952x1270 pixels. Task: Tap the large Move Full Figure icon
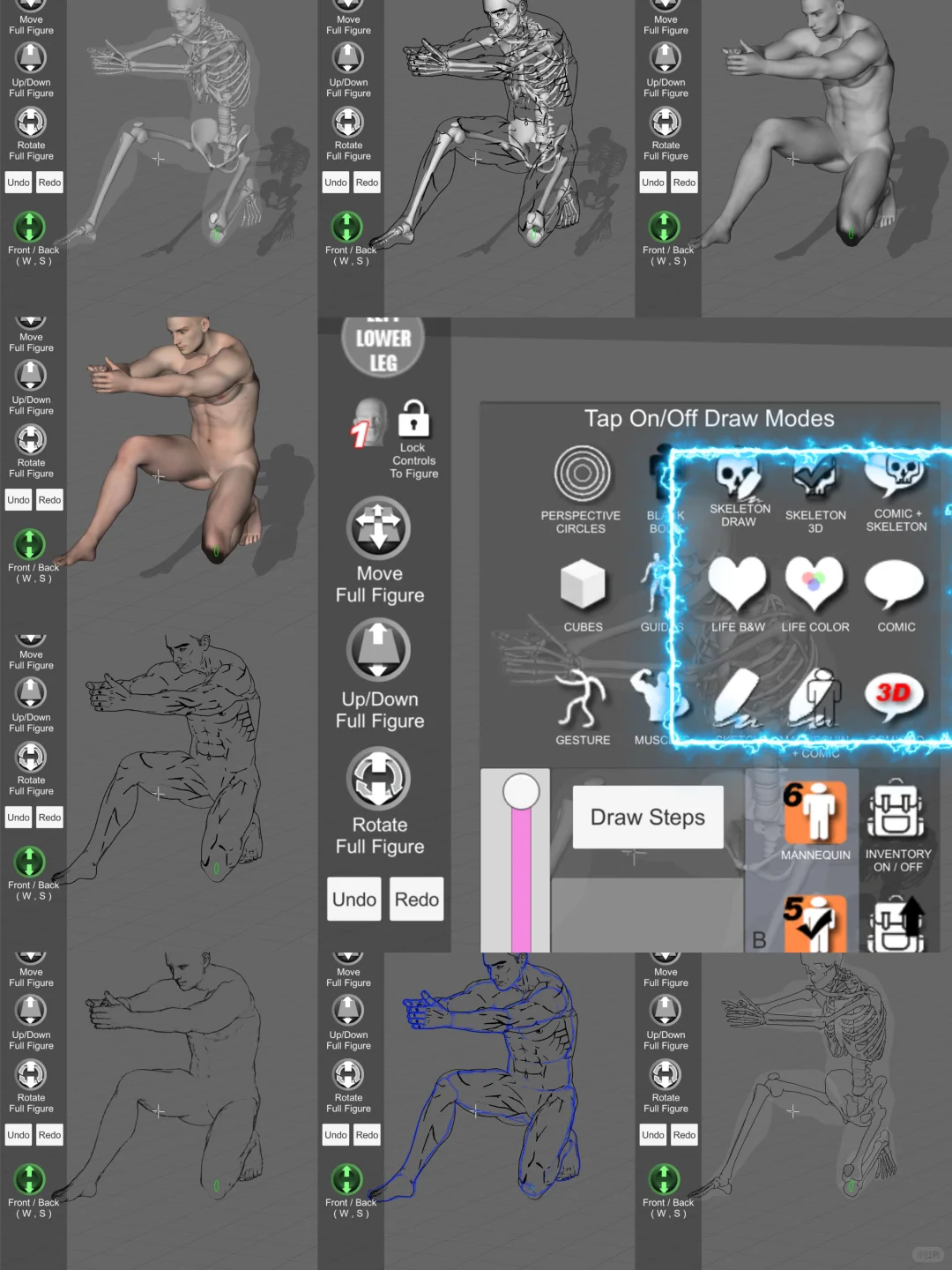pyautogui.click(x=379, y=528)
